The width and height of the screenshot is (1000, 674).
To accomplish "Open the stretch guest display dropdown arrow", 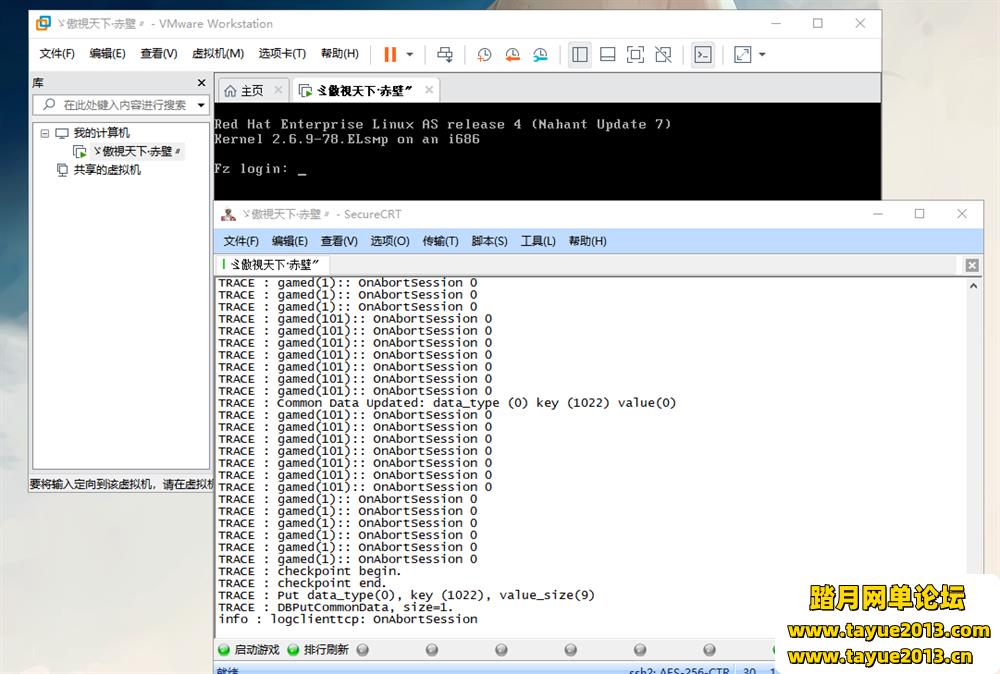I will pyautogui.click(x=762, y=54).
